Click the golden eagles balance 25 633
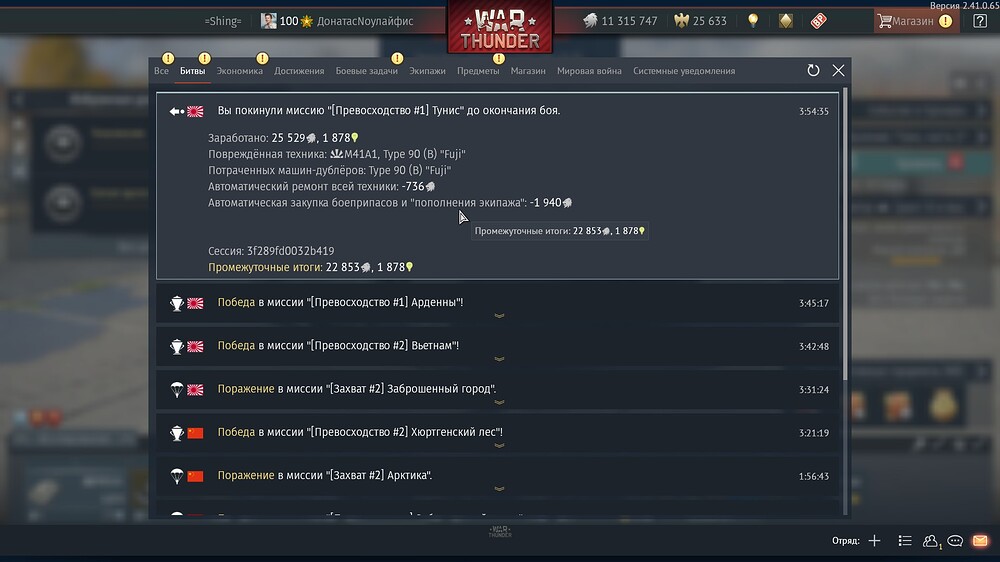The image size is (1000, 562). point(700,21)
